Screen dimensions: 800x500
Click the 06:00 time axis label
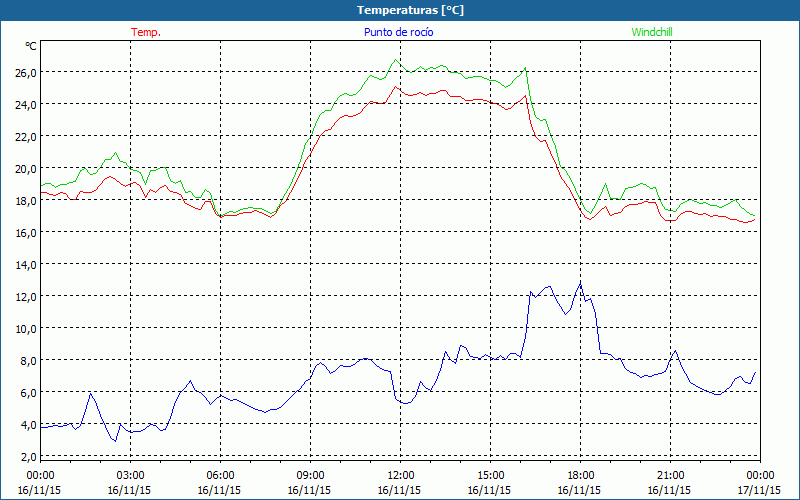coord(220,476)
